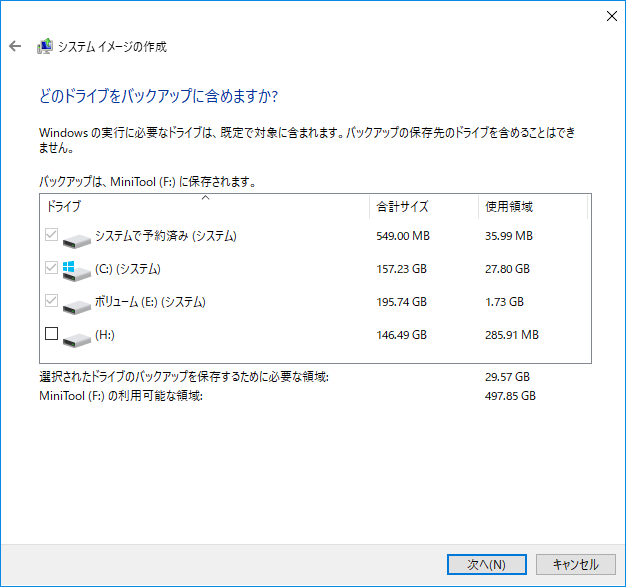The width and height of the screenshot is (626, 587).
Task: Click the 157.23 GB size of drive C:
Action: tap(402, 269)
